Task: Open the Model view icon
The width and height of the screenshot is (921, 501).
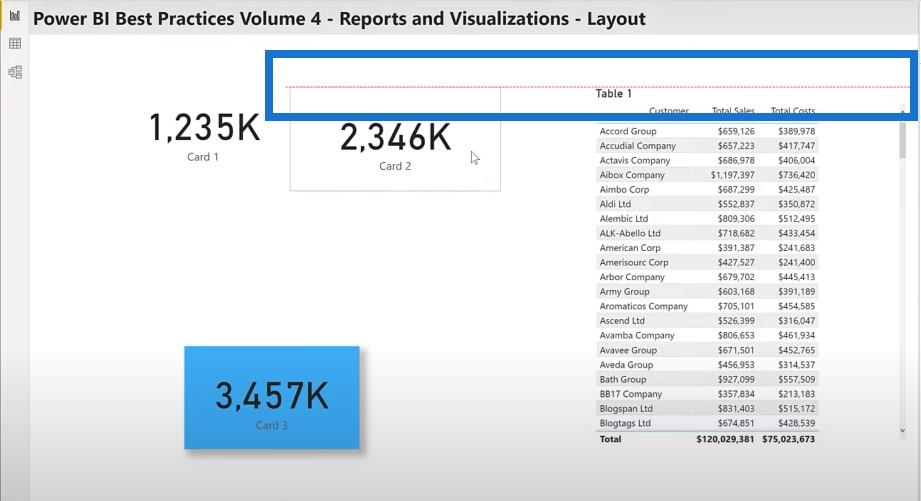Action: click(x=15, y=72)
